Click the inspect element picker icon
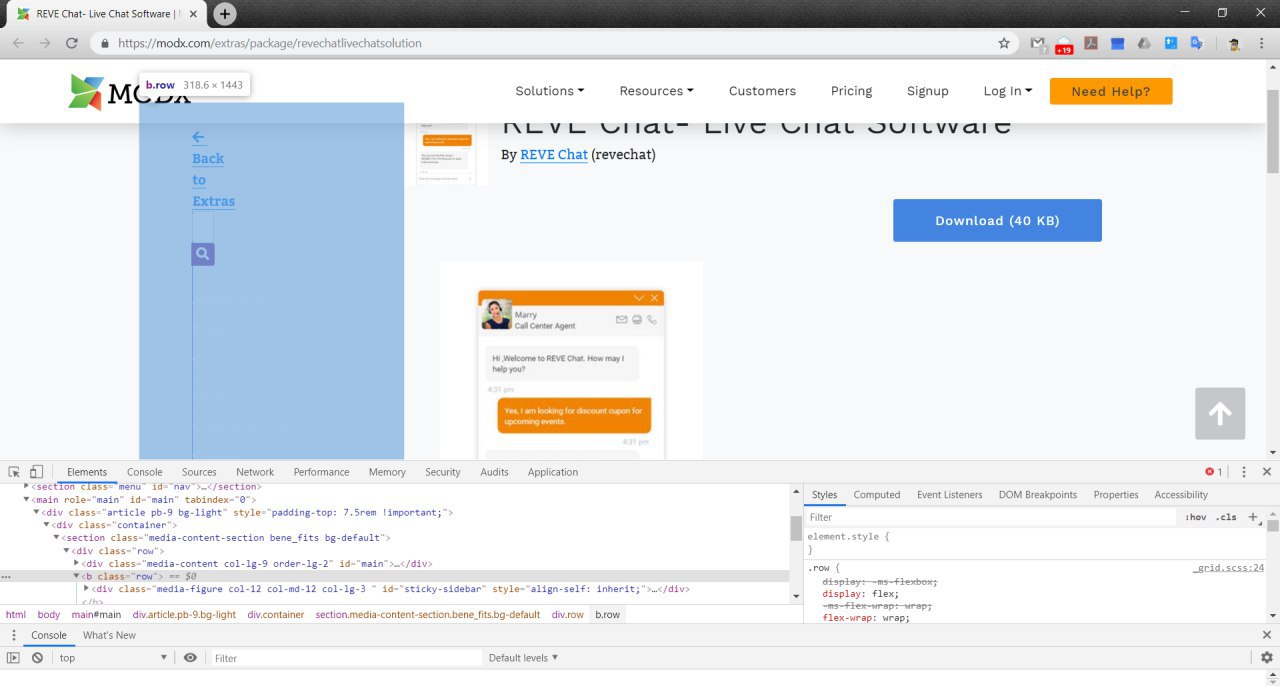This screenshot has height=686, width=1280. (x=15, y=472)
